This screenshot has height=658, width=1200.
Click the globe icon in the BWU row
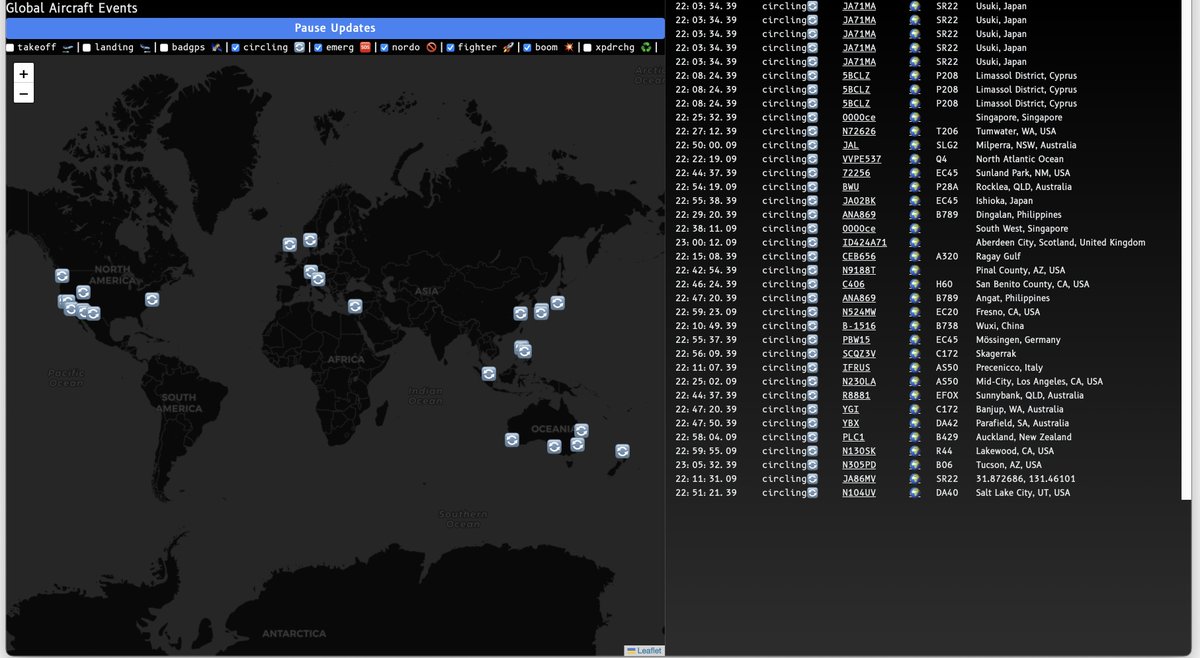[915, 187]
